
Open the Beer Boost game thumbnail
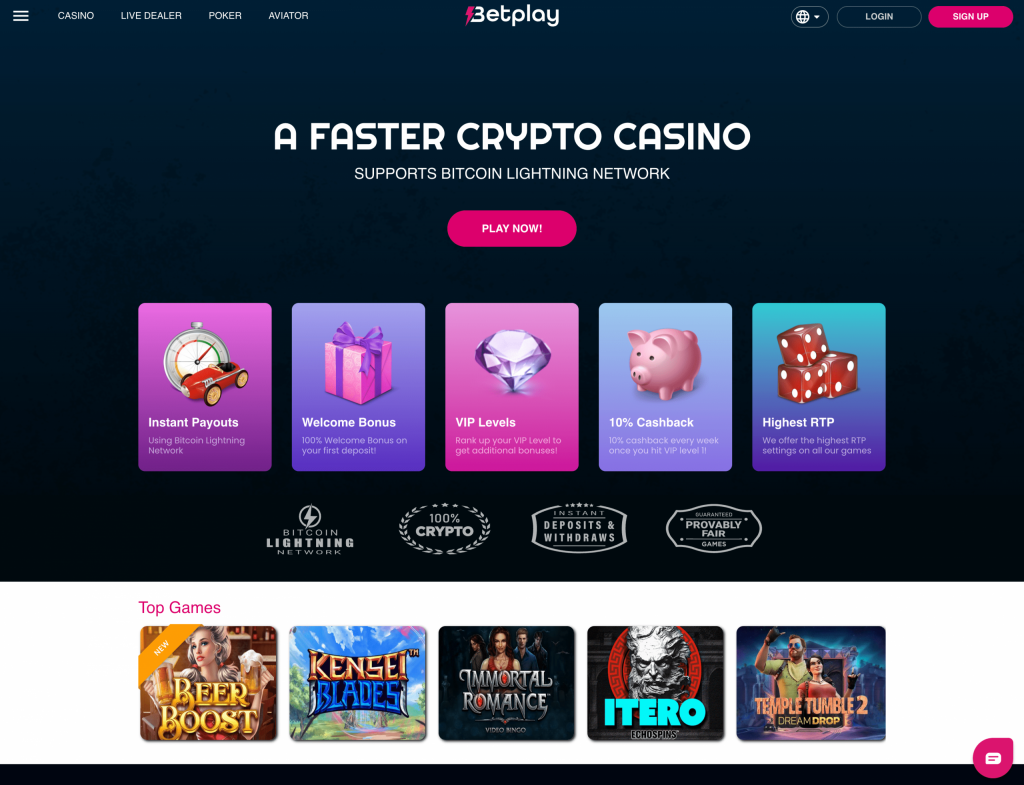point(208,683)
